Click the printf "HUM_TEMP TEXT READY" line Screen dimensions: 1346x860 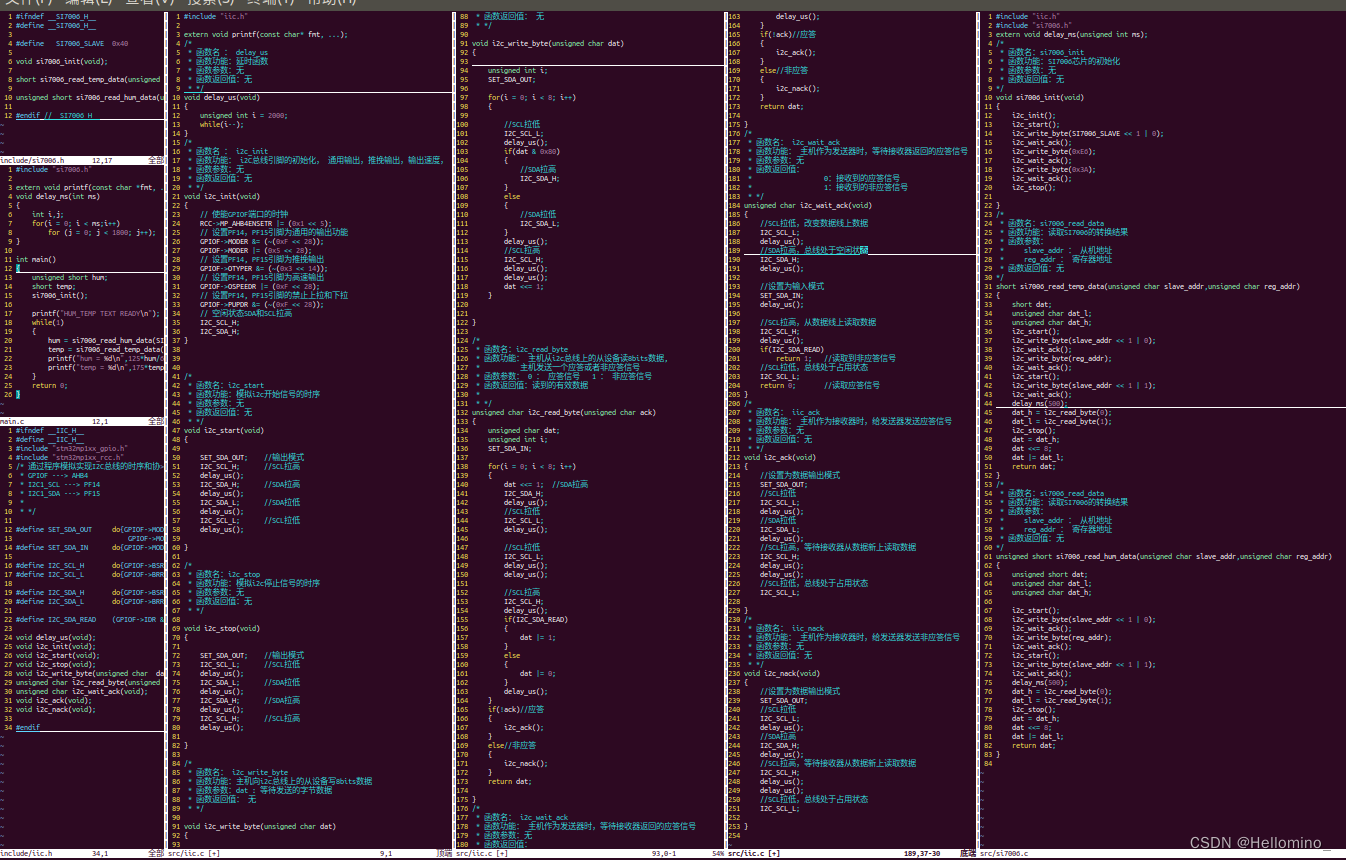pos(95,313)
